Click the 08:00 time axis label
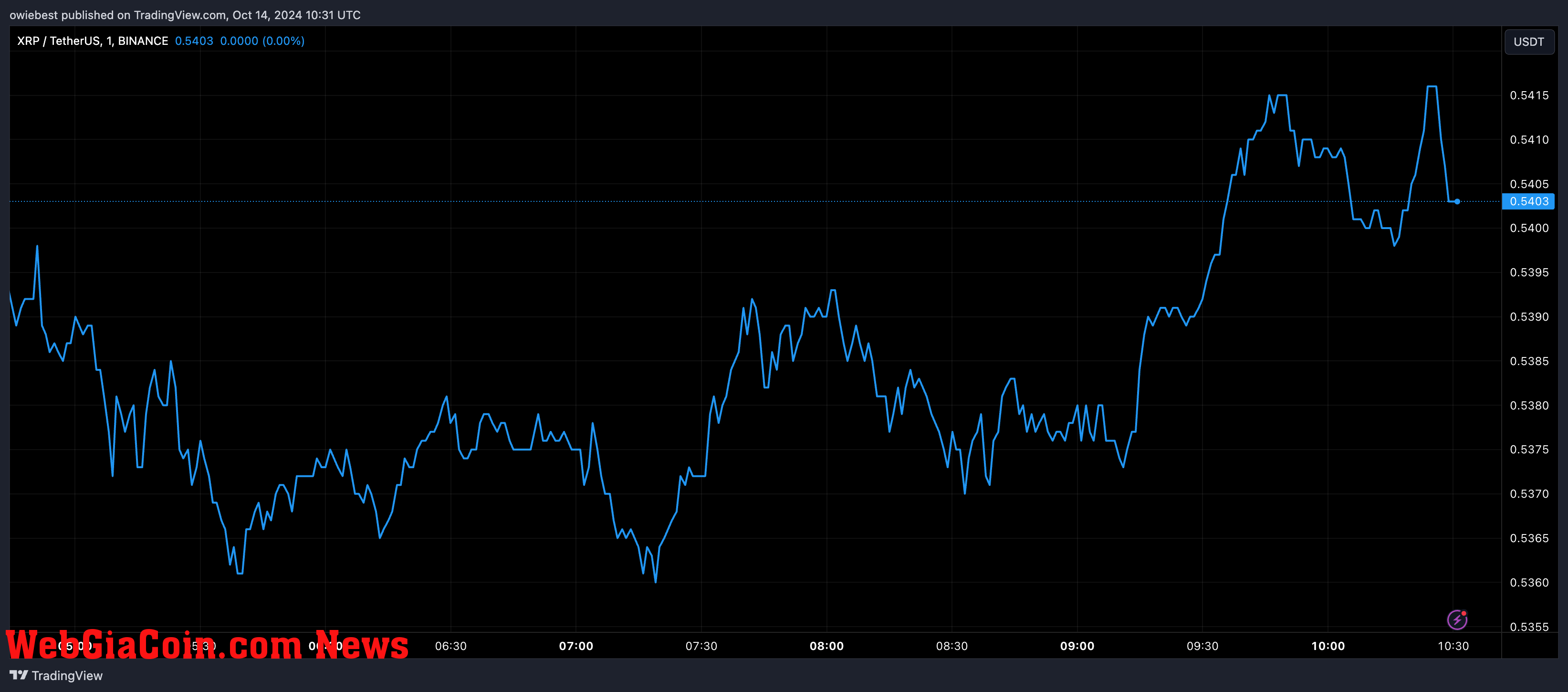 [x=826, y=646]
